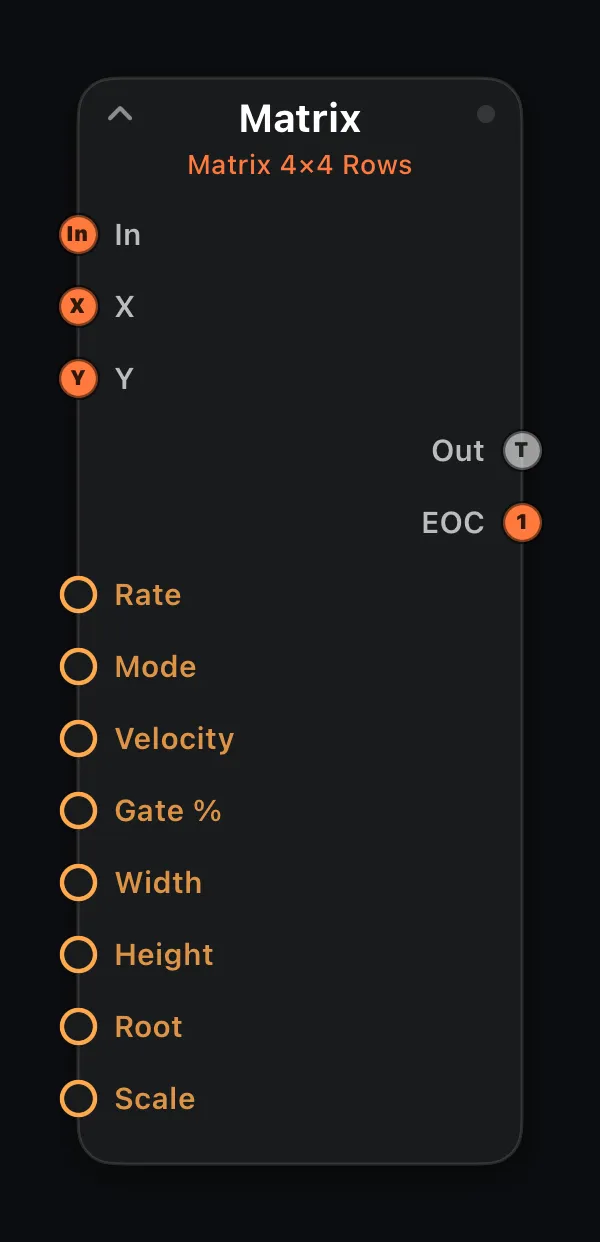Click the Root parameter port circle

pyautogui.click(x=78, y=1027)
